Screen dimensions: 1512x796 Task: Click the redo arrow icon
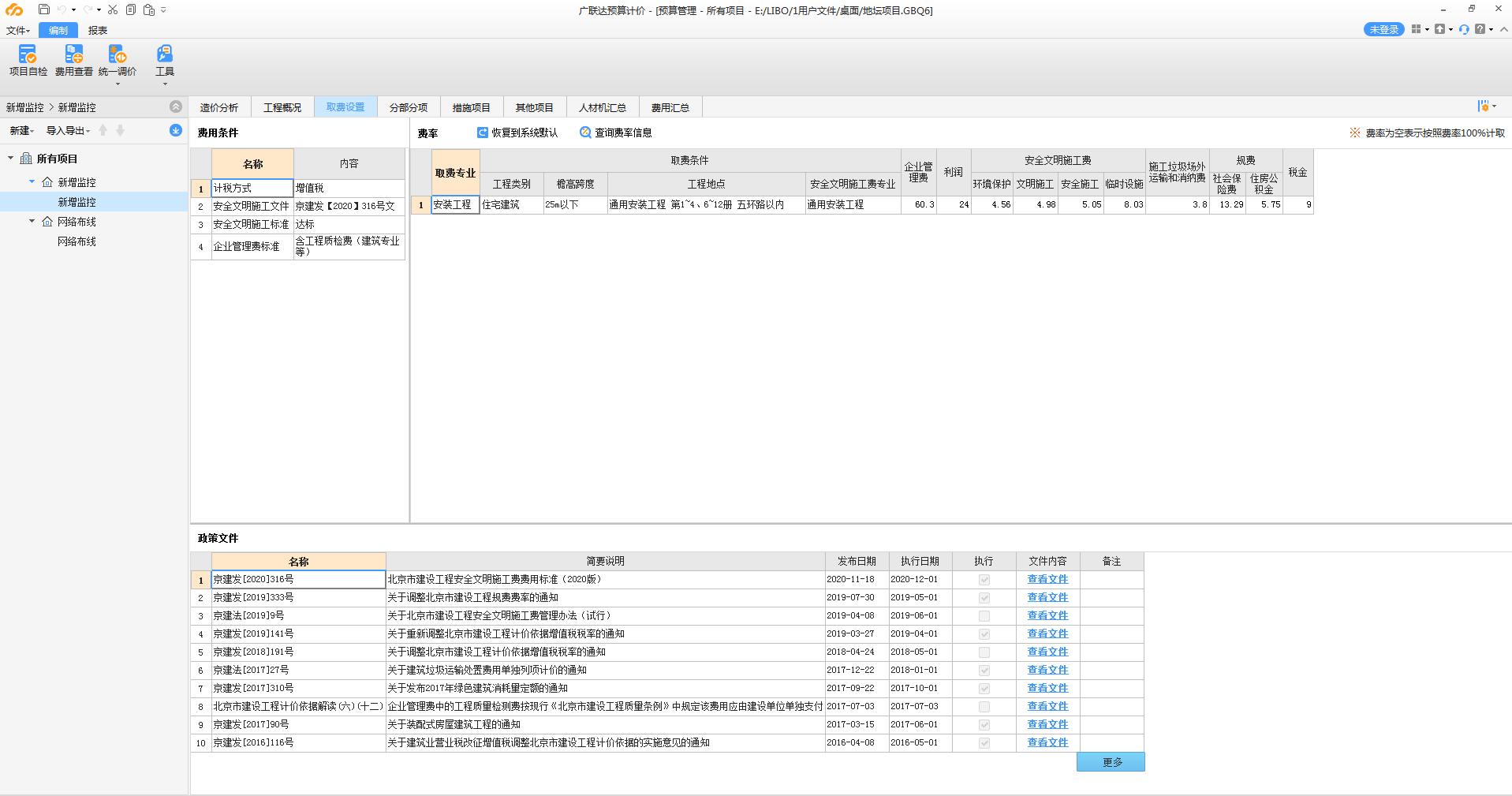pos(88,9)
